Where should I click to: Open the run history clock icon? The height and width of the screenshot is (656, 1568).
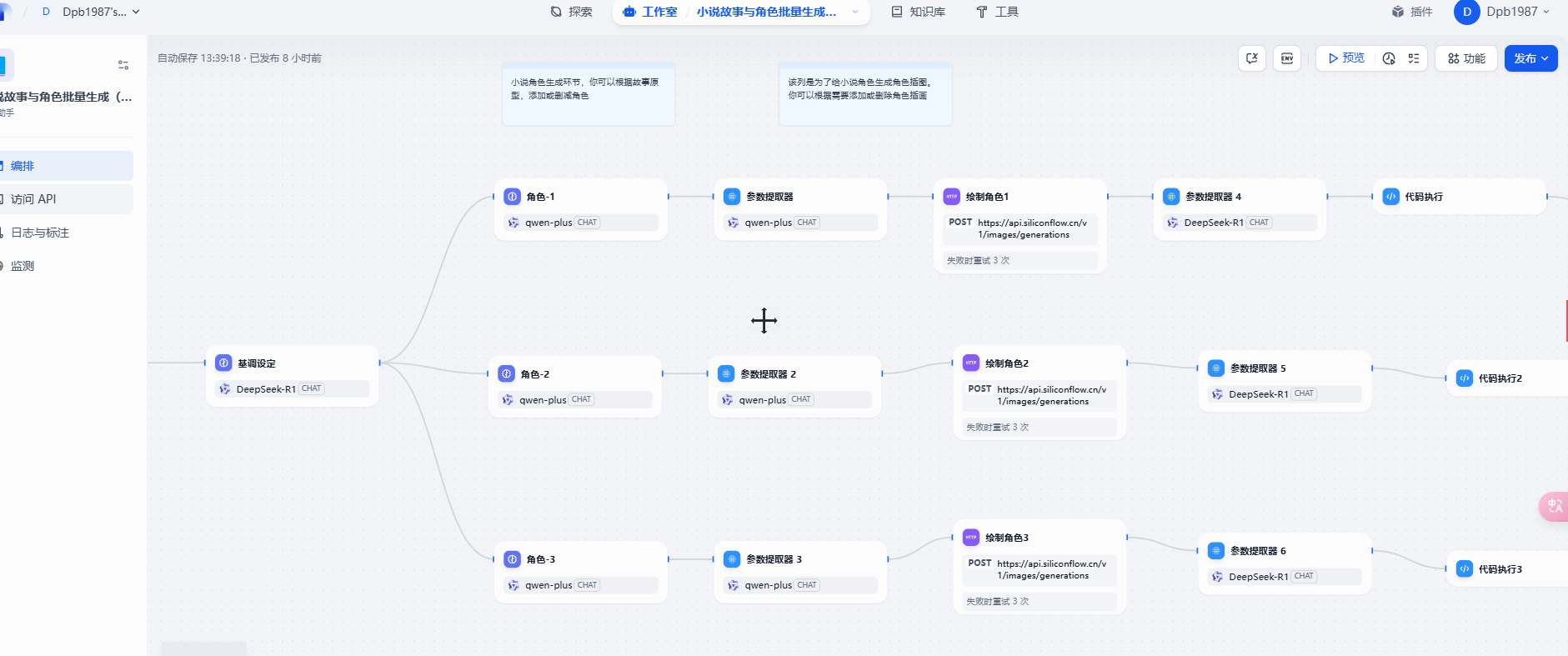1389,58
